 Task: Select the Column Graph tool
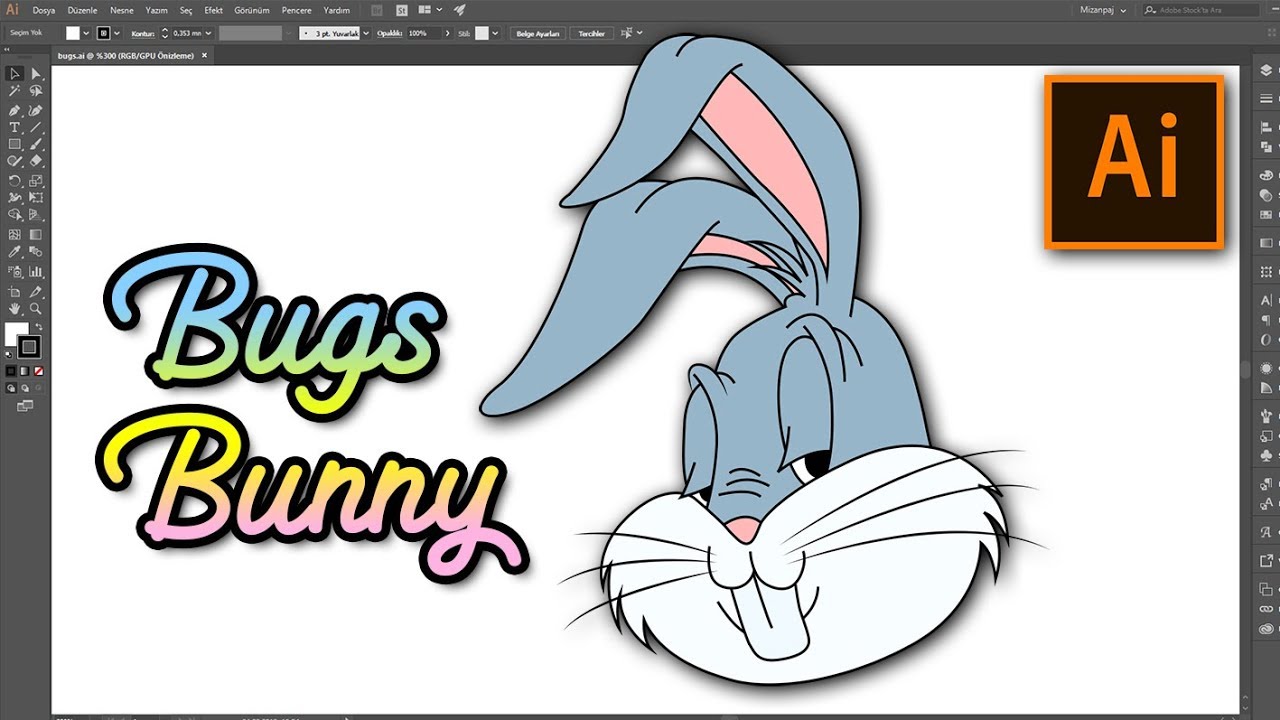point(36,271)
